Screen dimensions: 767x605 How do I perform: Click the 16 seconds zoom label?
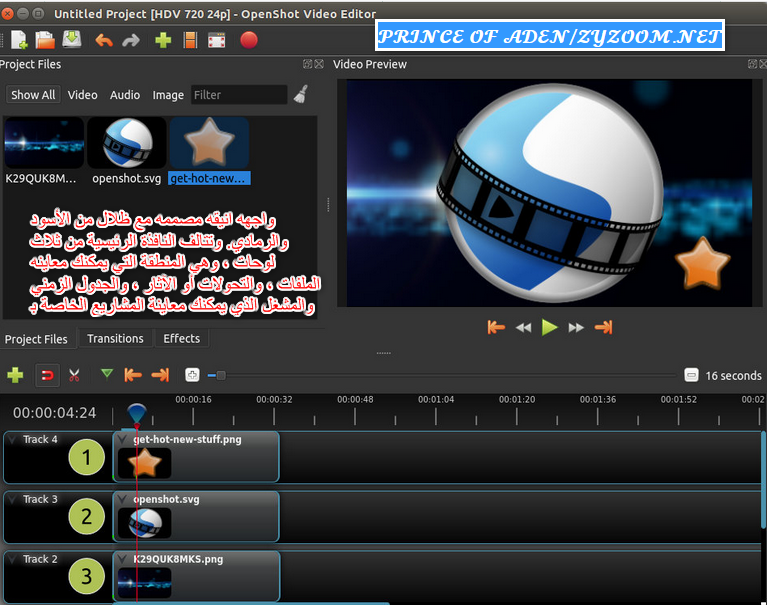click(733, 376)
